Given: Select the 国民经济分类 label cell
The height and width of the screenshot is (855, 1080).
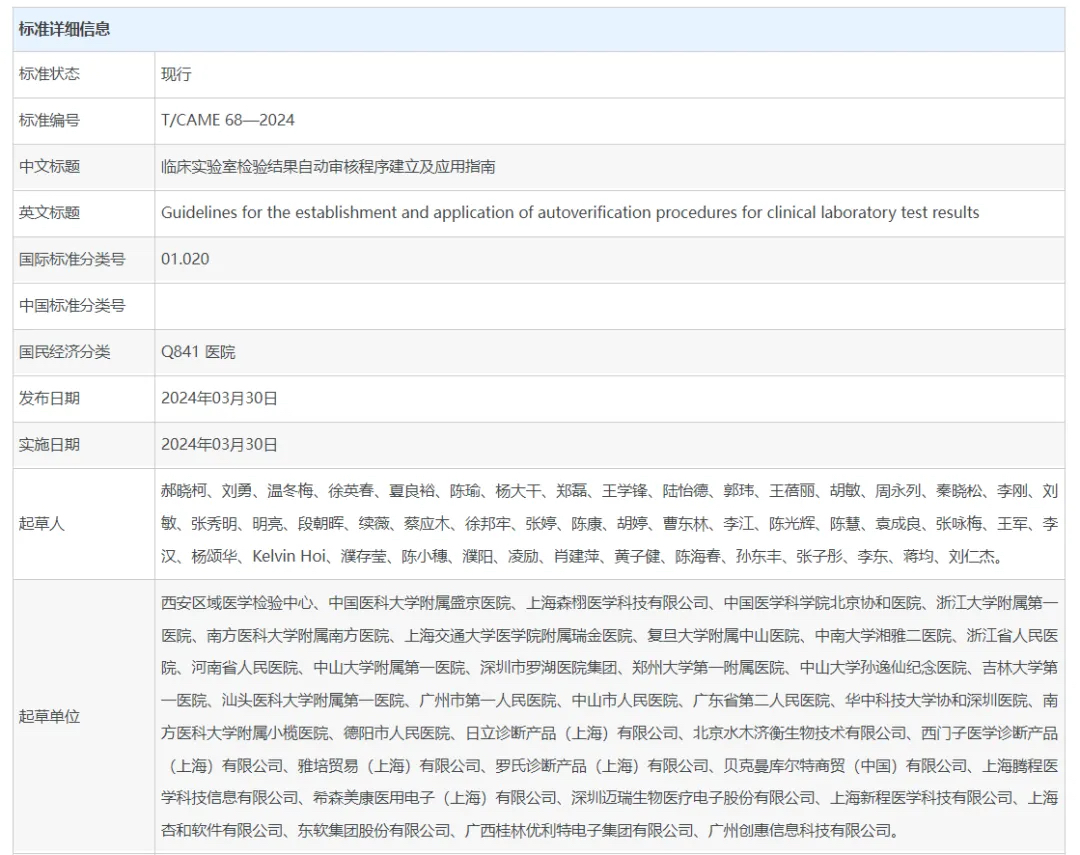Looking at the screenshot, I should click(x=83, y=352).
